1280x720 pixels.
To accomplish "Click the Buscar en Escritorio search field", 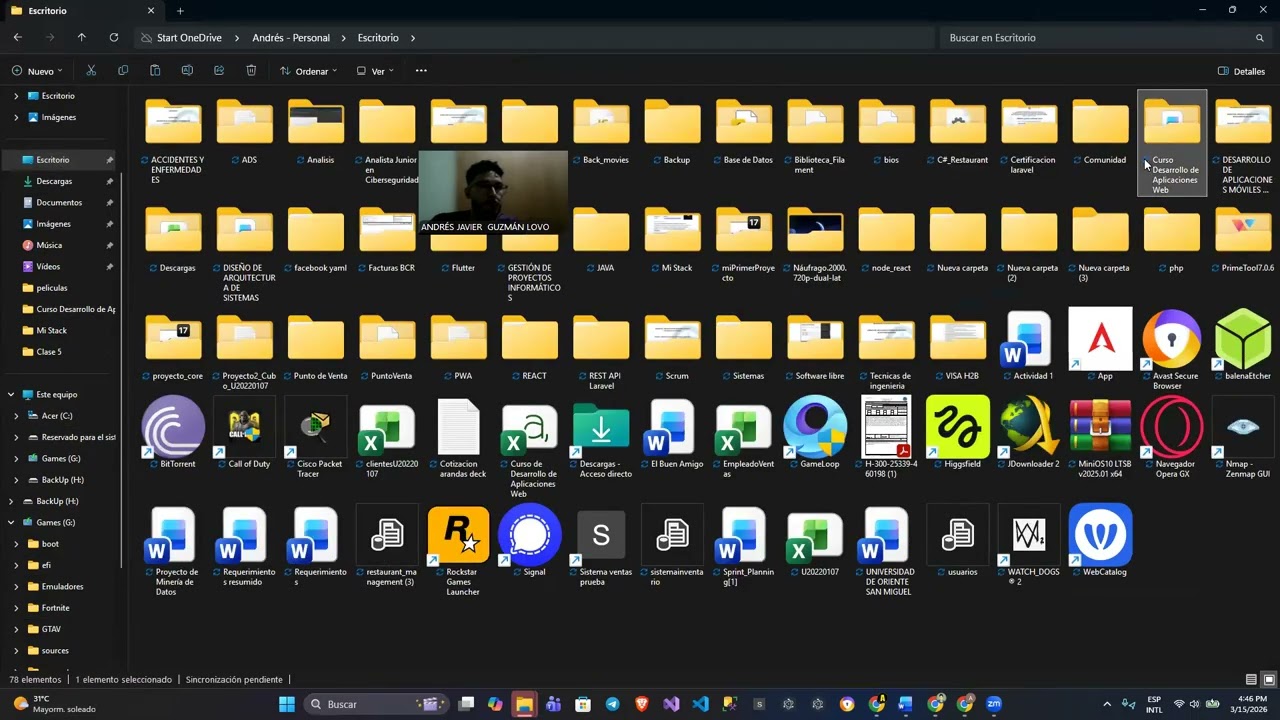I will pos(1106,38).
